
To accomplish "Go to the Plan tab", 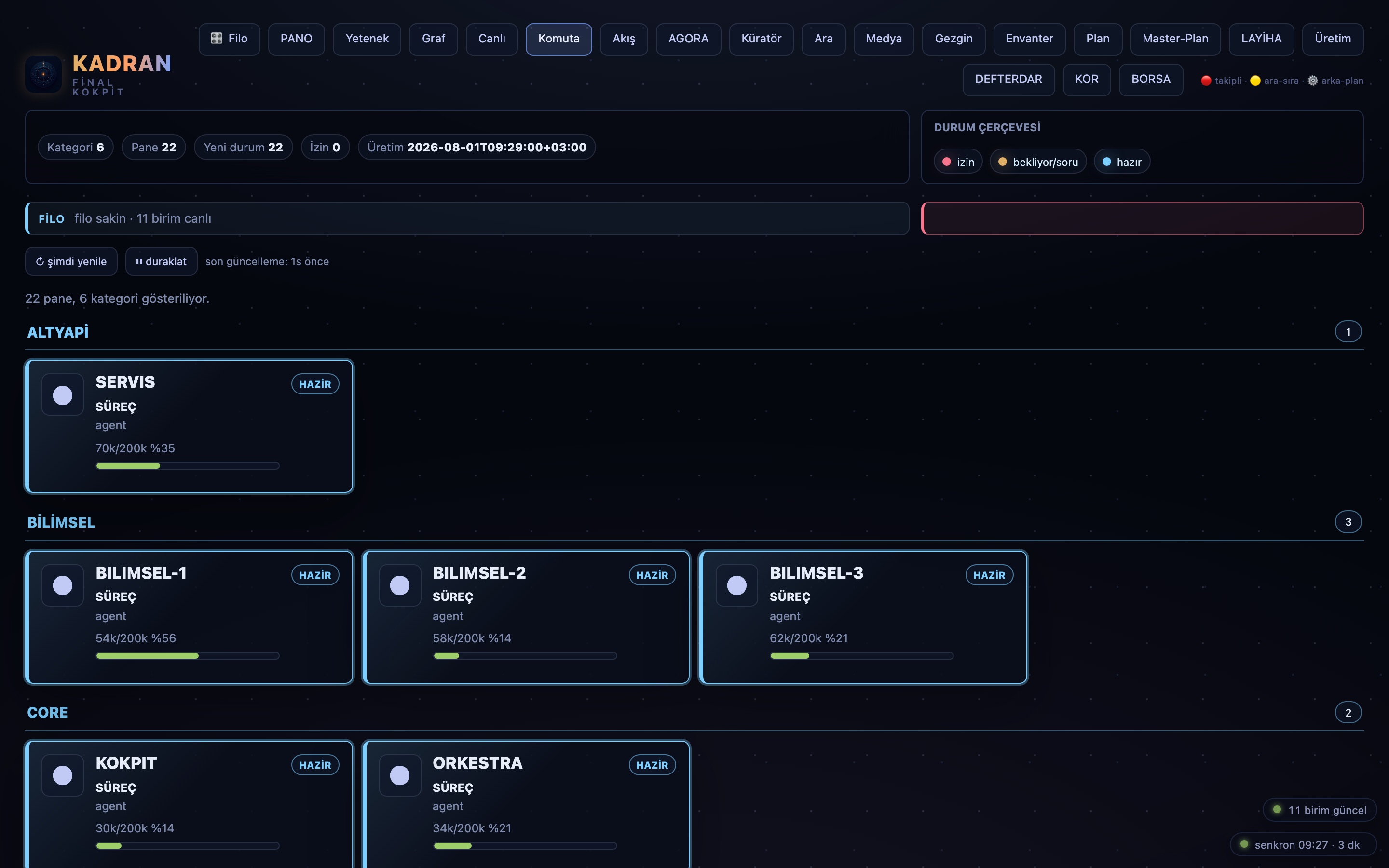I will tap(1097, 39).
